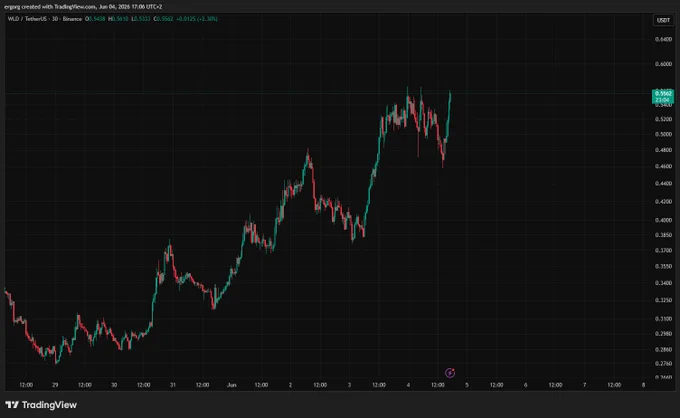Click the 0.4000 price axis label

[663, 220]
